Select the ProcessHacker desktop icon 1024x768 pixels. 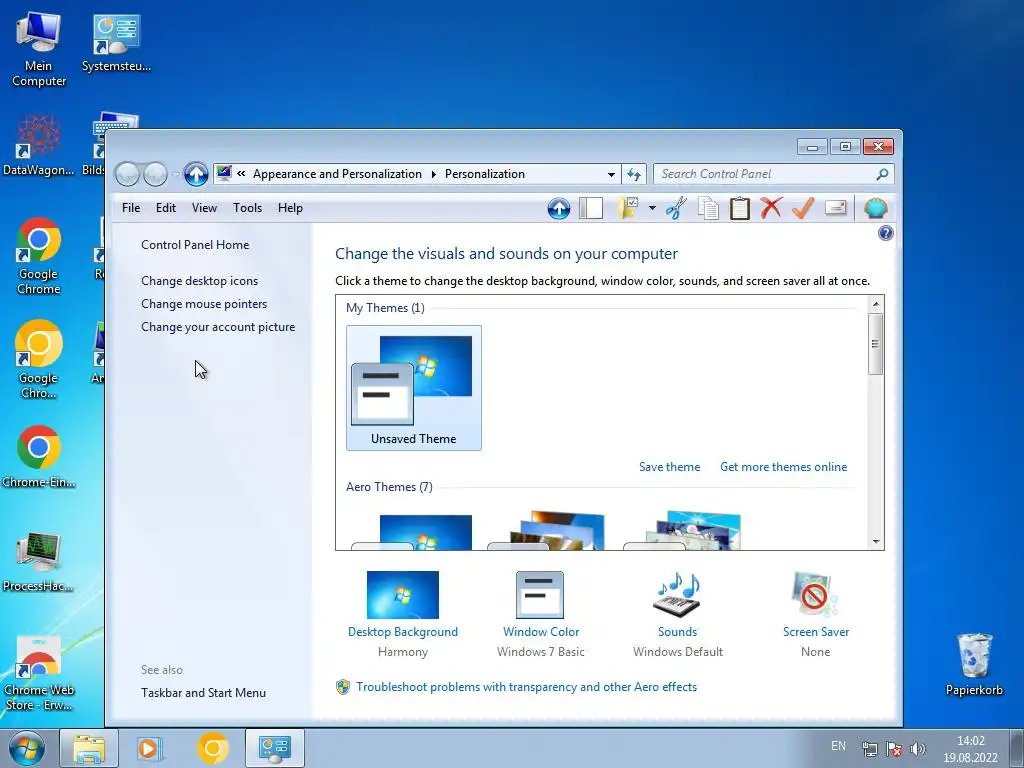click(39, 562)
